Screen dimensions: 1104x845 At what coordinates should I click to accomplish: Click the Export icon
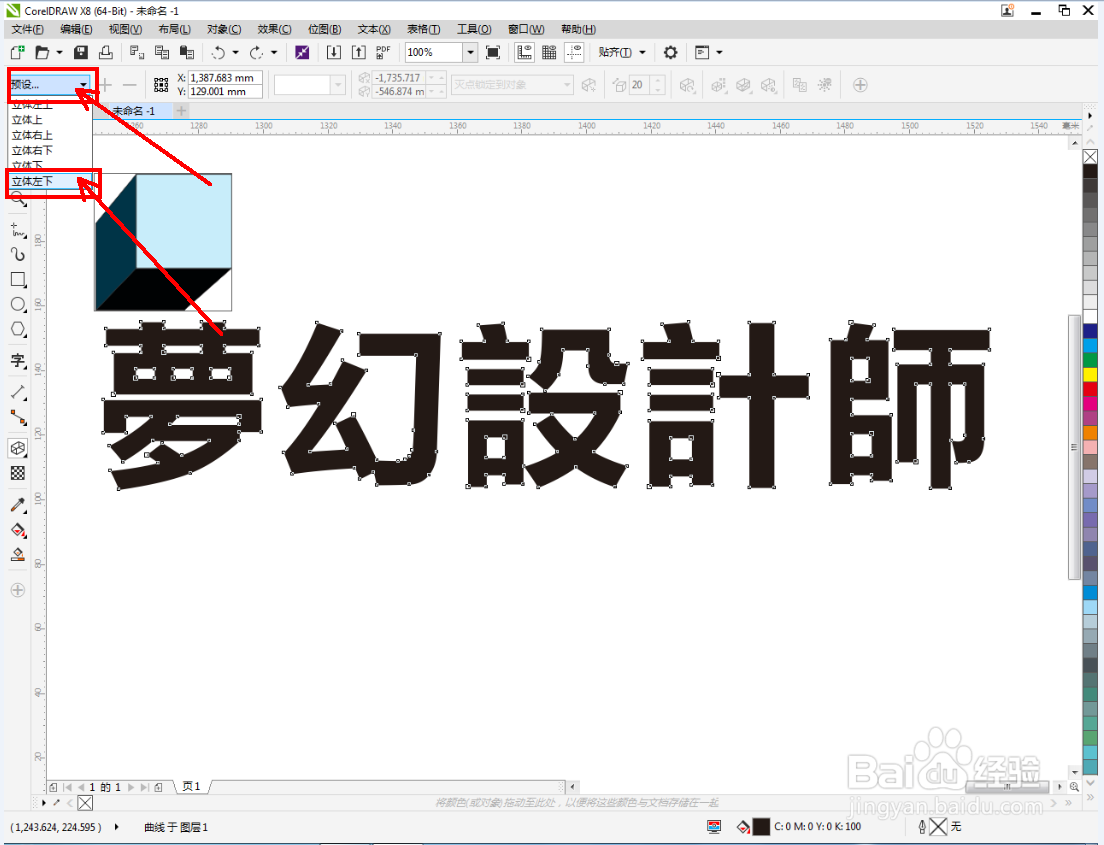[x=358, y=52]
